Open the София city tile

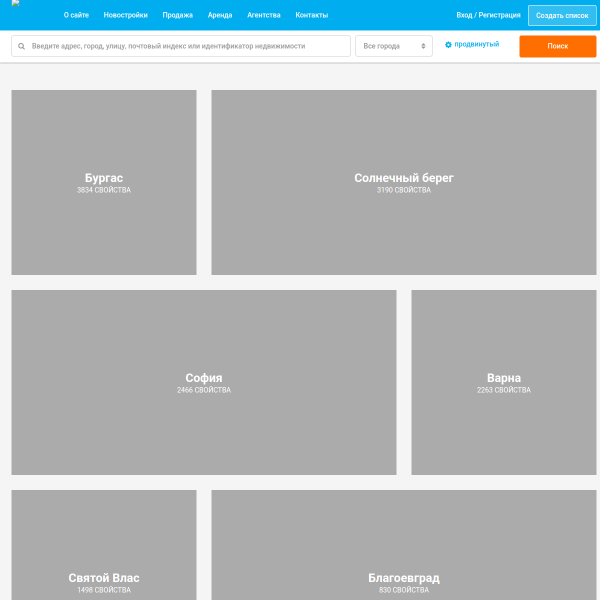(204, 382)
